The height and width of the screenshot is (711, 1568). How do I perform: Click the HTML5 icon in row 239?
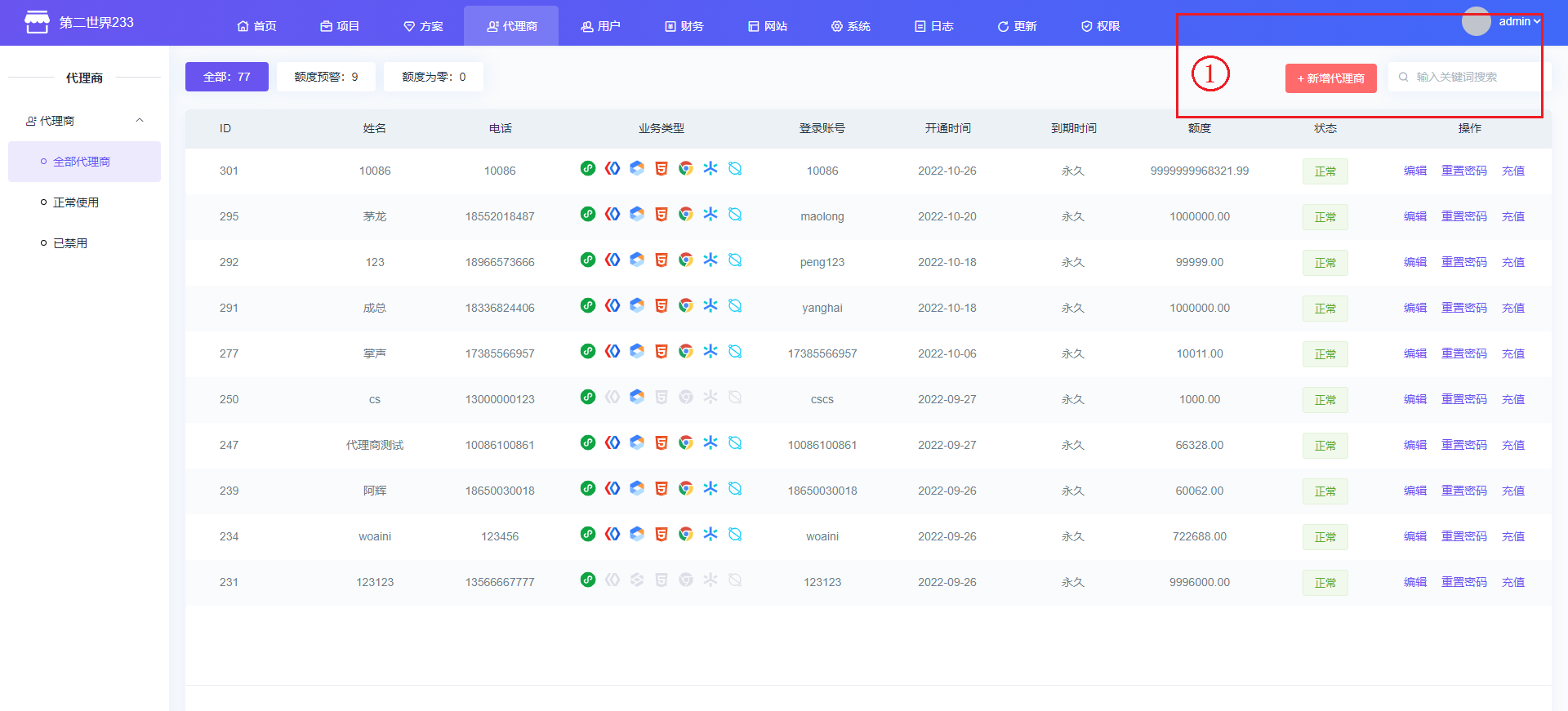pos(661,488)
